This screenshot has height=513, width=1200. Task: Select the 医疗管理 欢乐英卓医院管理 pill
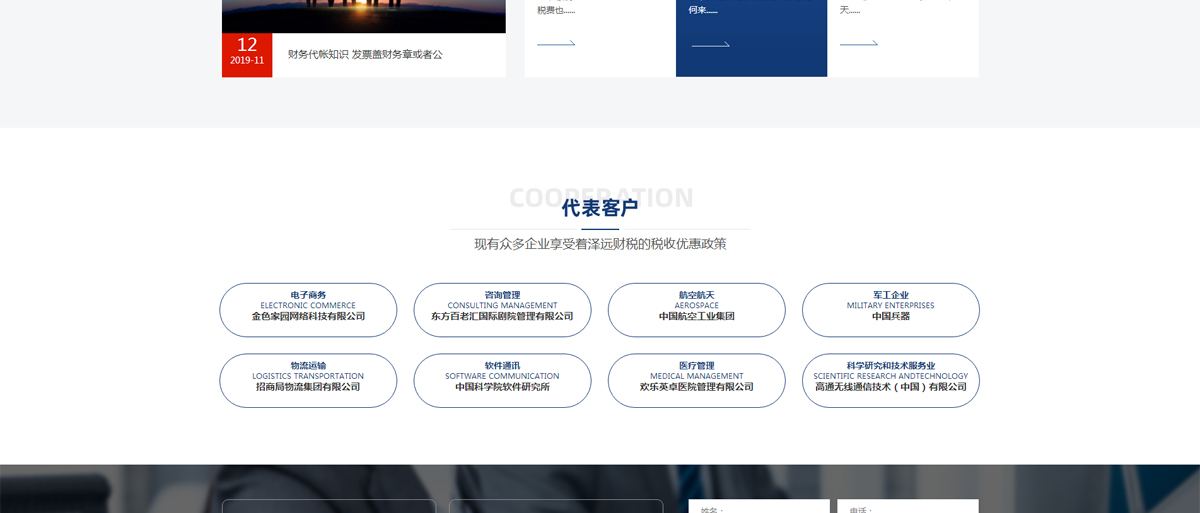click(696, 381)
